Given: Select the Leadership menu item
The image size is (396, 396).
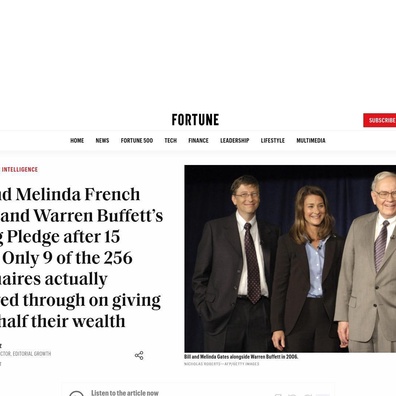Looking at the screenshot, I should (235, 140).
